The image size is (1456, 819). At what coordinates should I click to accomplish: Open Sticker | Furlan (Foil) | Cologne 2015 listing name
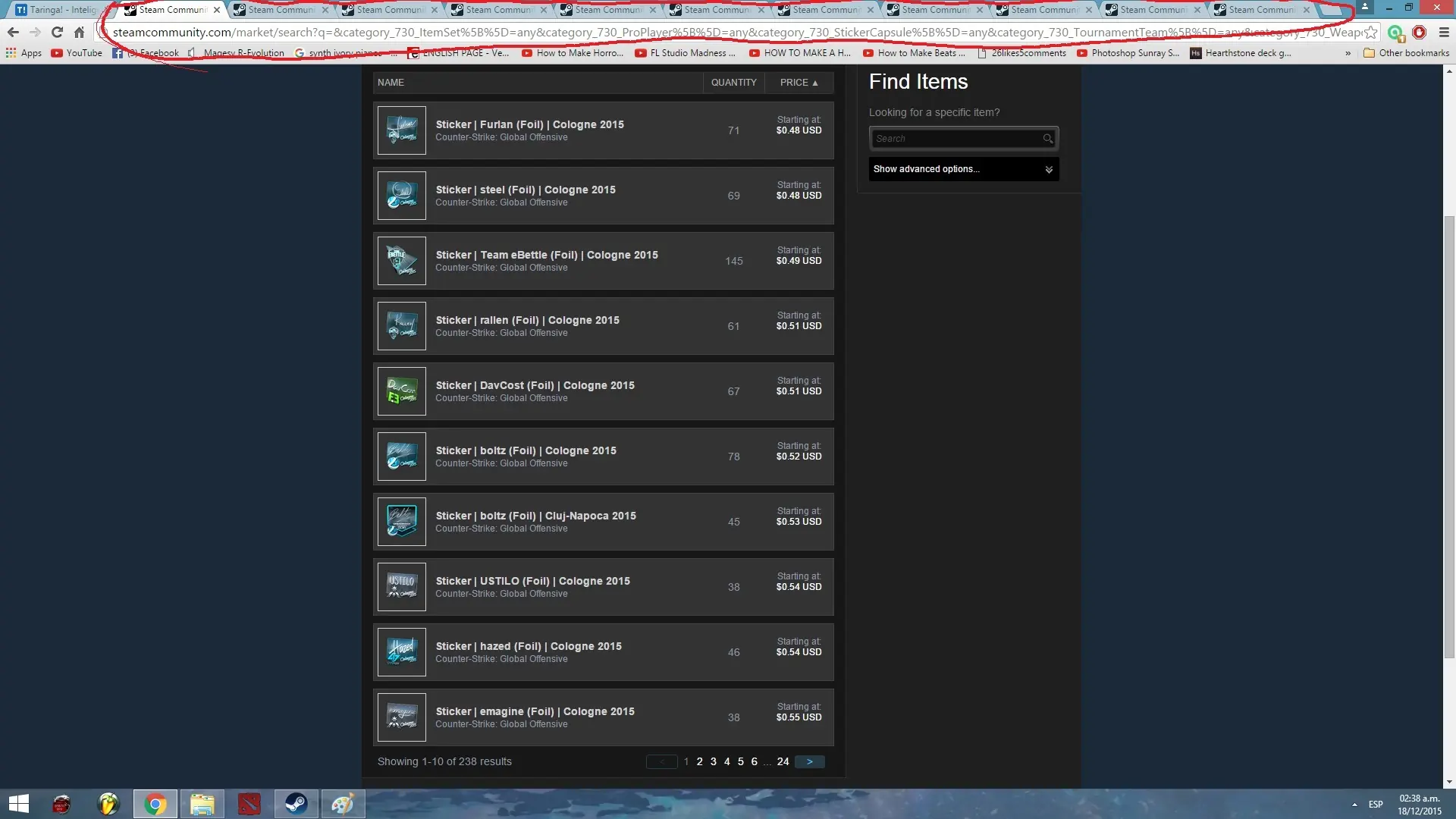[529, 124]
